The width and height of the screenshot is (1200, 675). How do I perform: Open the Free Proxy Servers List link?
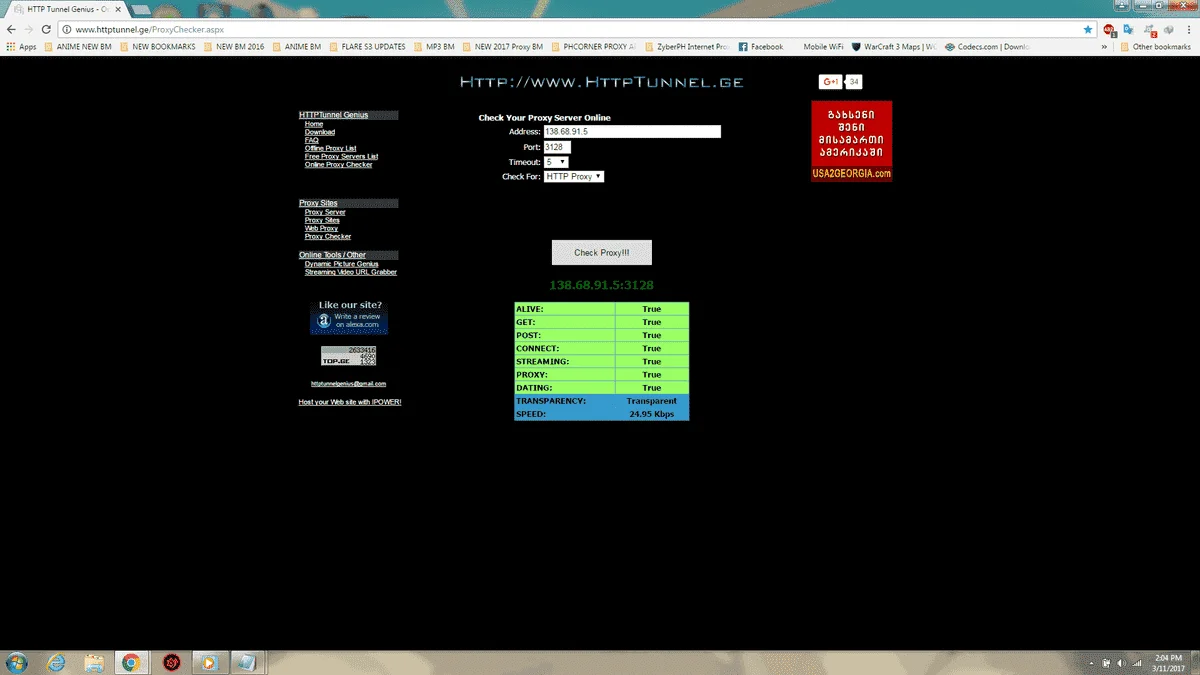click(342, 156)
